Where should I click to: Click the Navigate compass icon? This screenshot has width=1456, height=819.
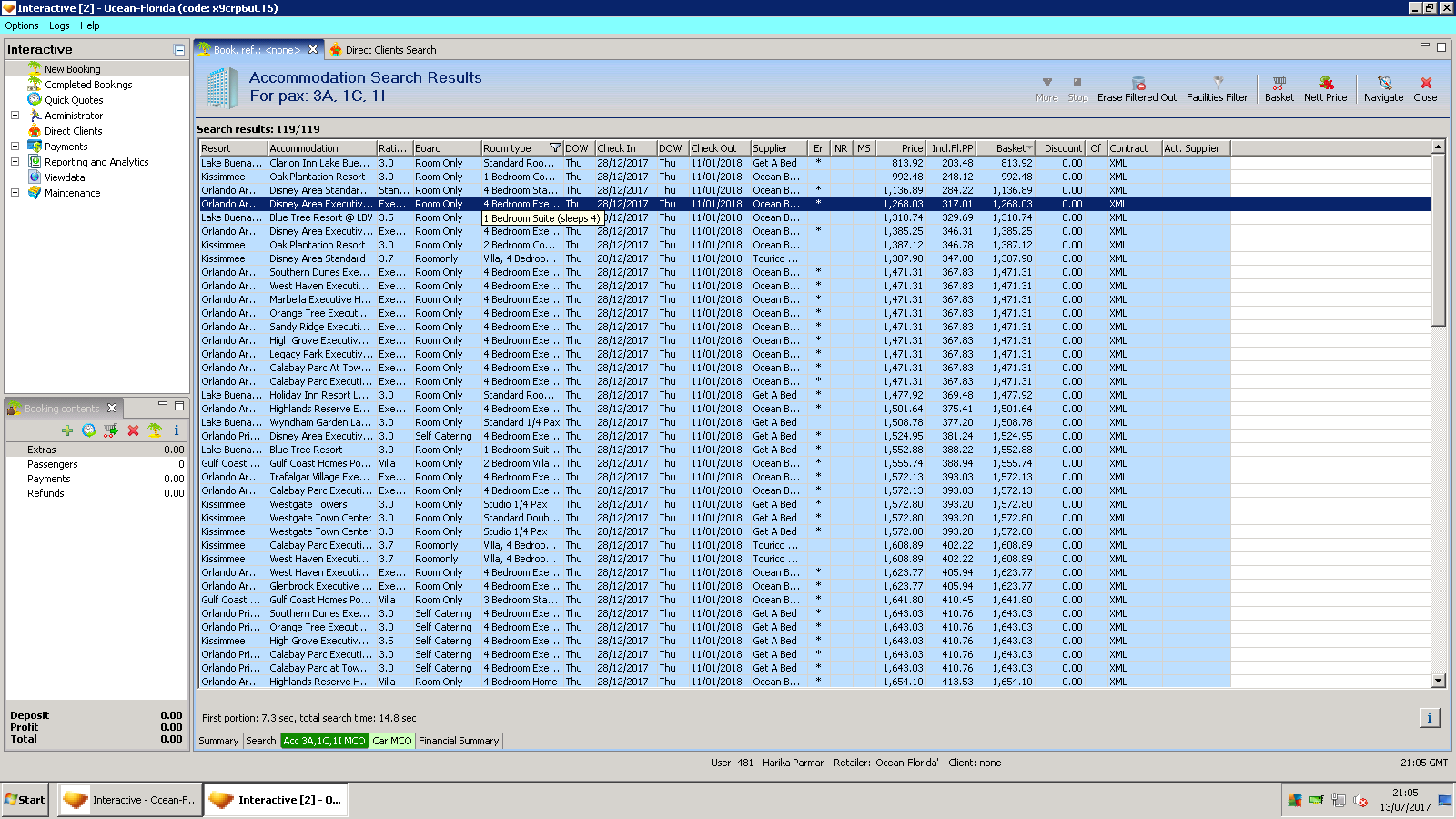1383,83
